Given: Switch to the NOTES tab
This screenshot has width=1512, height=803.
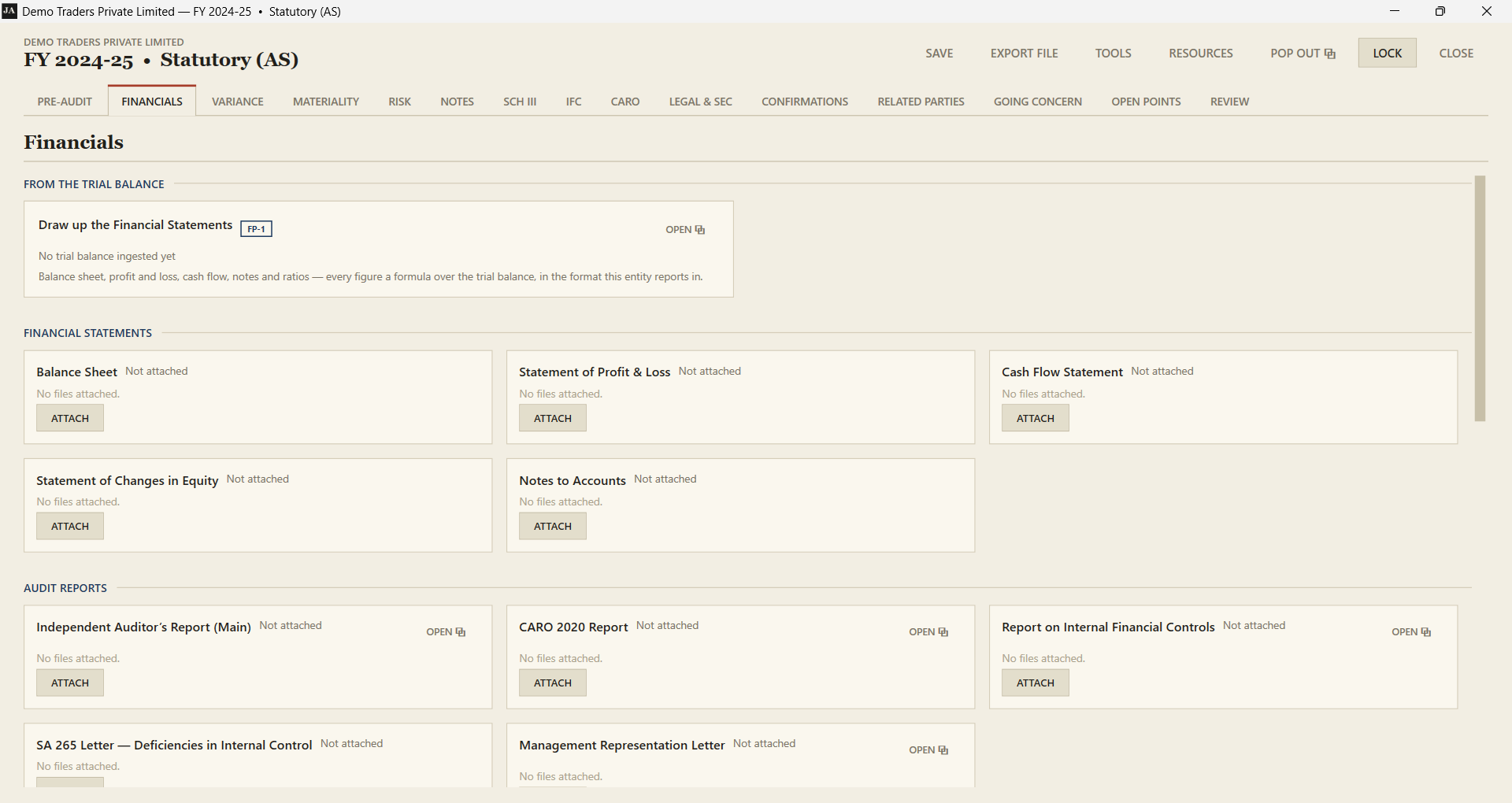Looking at the screenshot, I should coord(458,102).
